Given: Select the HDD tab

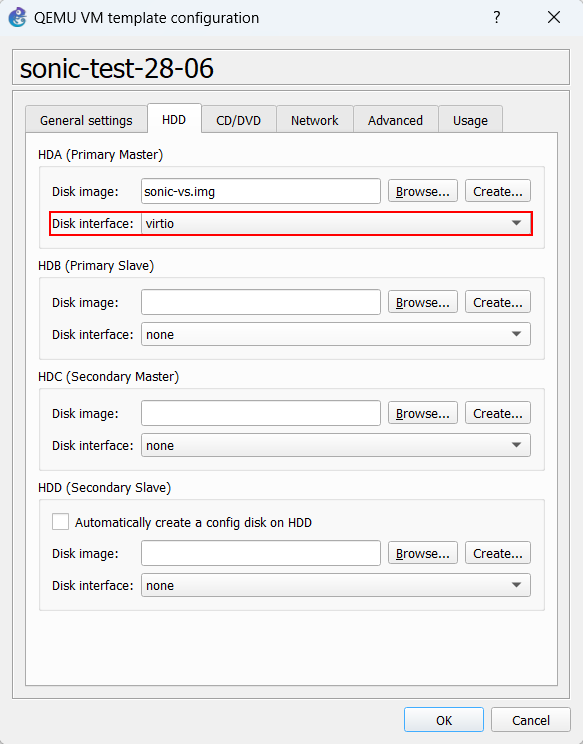Looking at the screenshot, I should tap(174, 119).
